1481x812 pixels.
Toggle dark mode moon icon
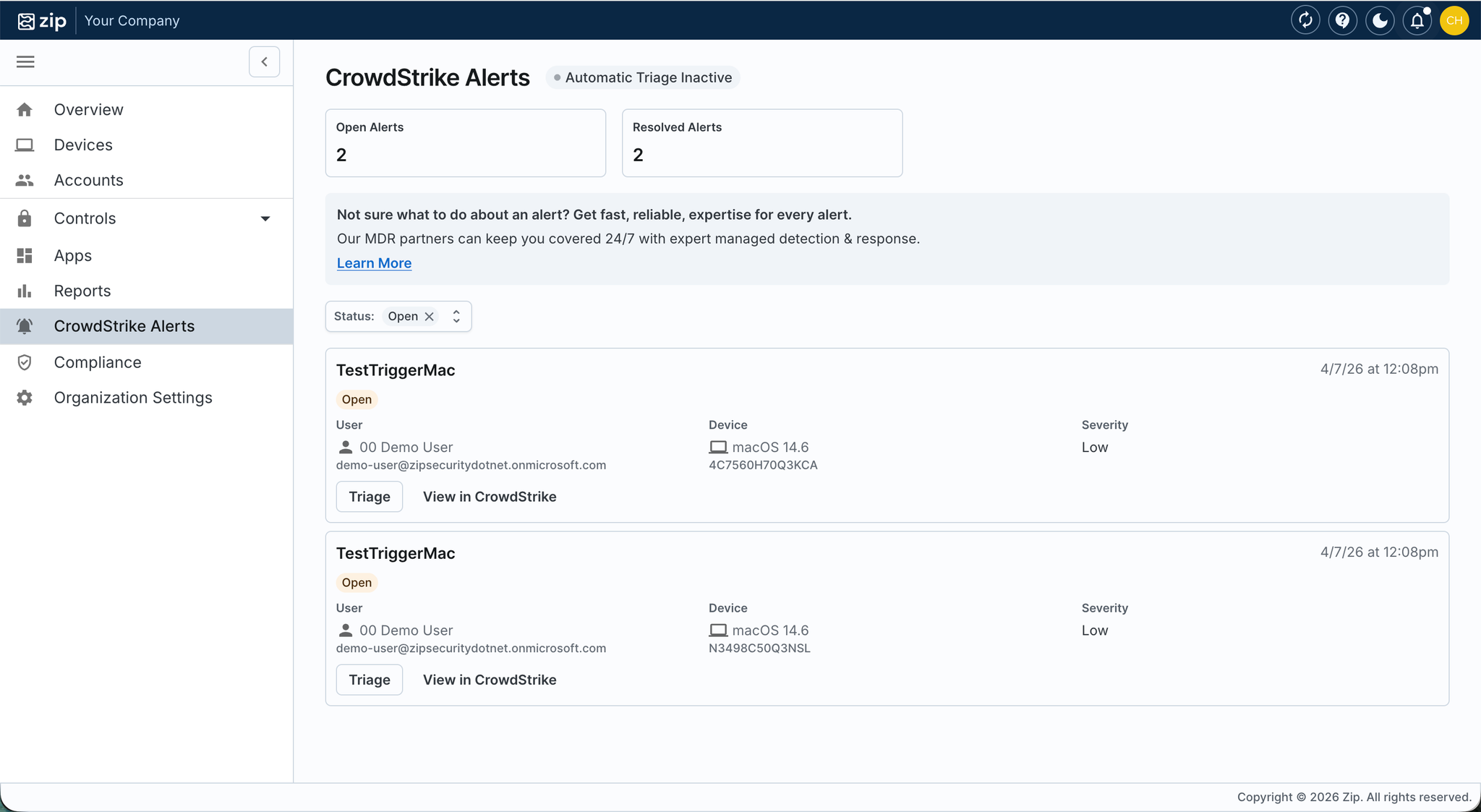pyautogui.click(x=1380, y=20)
